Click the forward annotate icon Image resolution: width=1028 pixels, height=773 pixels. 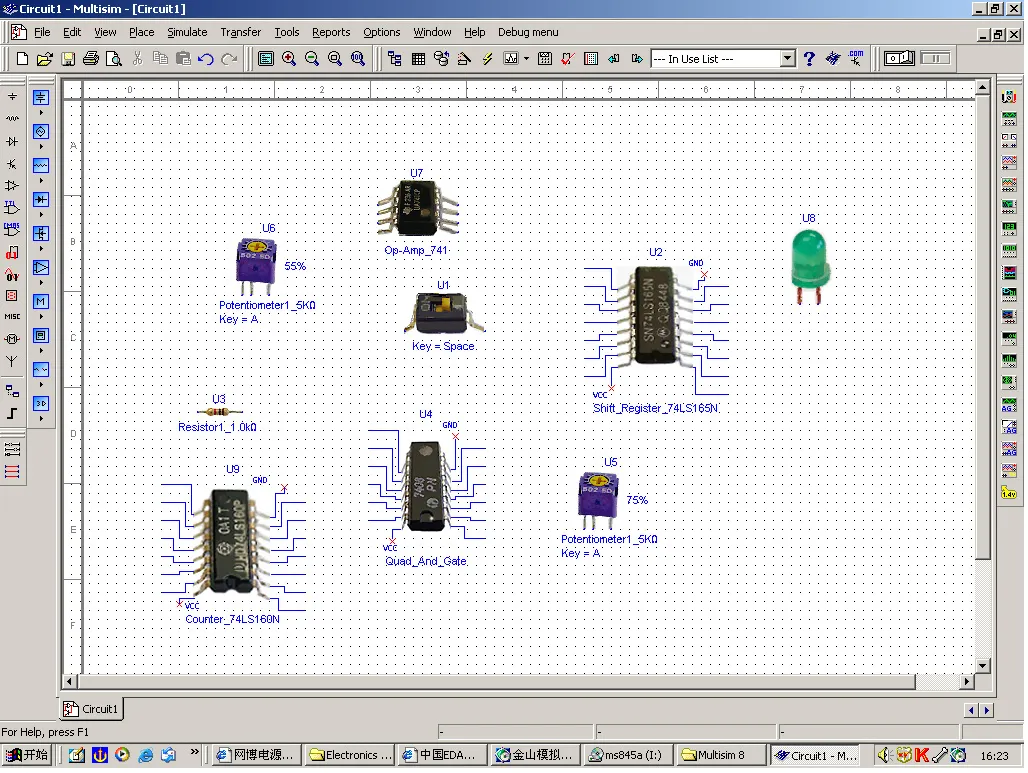(637, 59)
